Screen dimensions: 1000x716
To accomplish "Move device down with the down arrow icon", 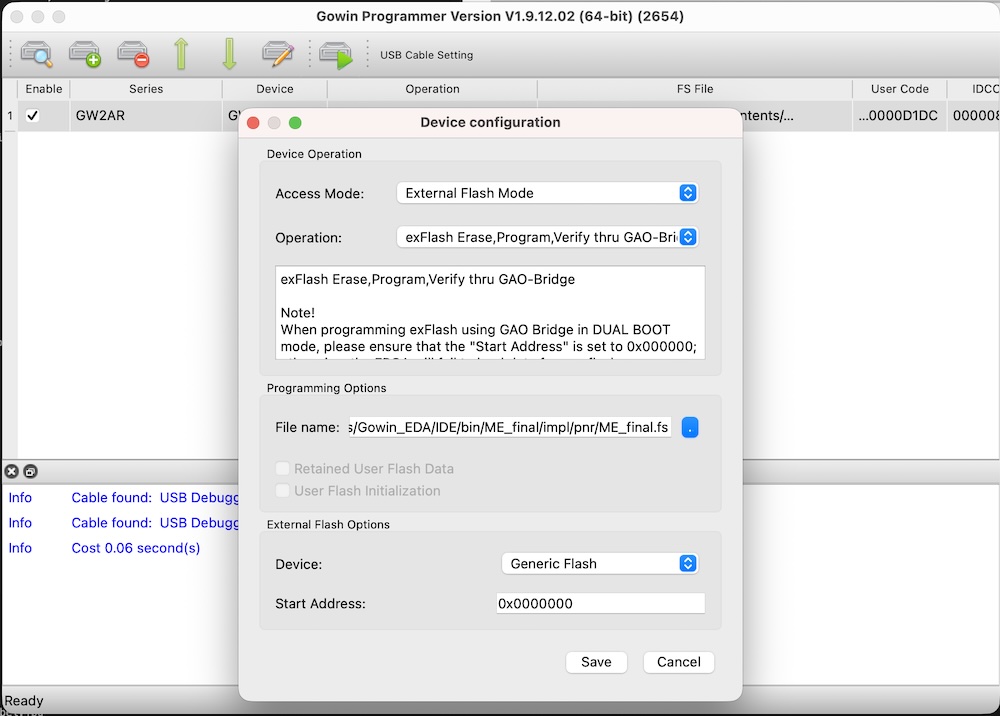I will [x=229, y=54].
